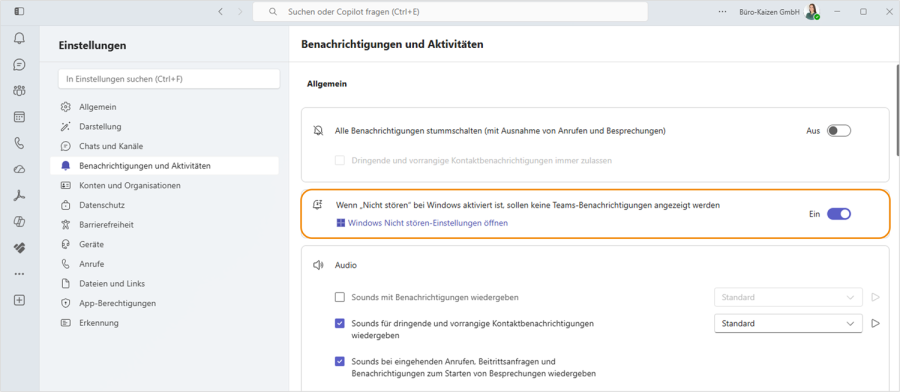
Task: Enable 'Sounds mit Benachrichtigungen wiedergeben' checkbox
Action: click(340, 297)
